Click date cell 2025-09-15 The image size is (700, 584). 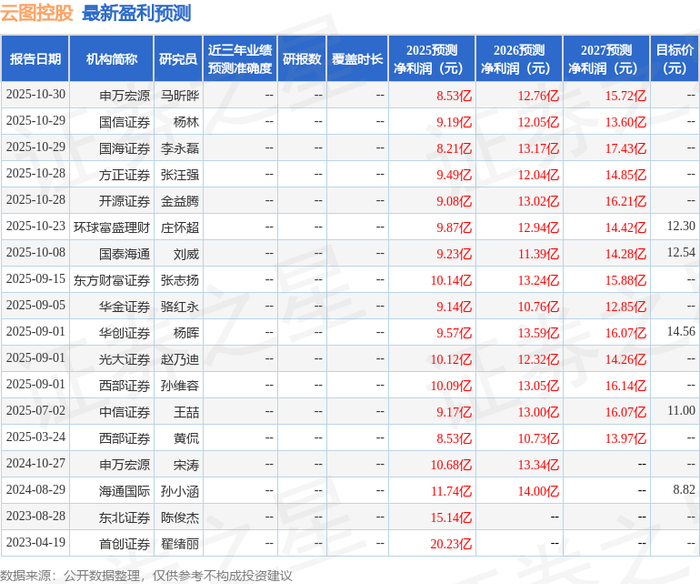(x=36, y=279)
